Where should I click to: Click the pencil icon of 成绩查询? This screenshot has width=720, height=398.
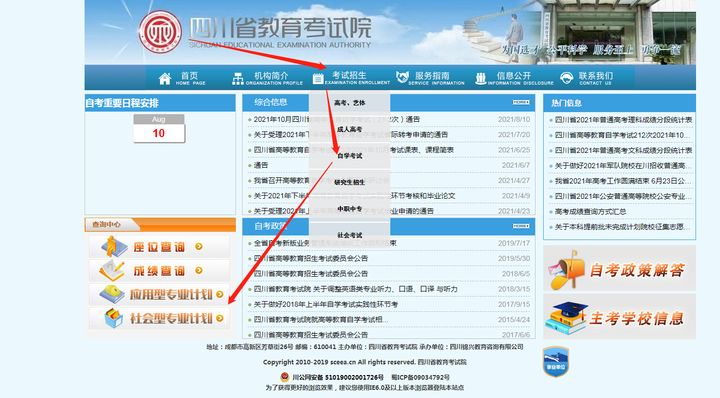point(112,270)
